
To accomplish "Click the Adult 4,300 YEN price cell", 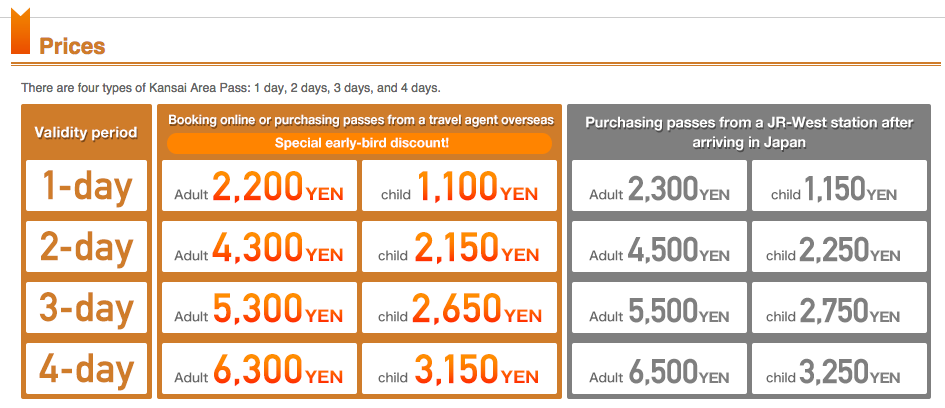I will [x=259, y=246].
